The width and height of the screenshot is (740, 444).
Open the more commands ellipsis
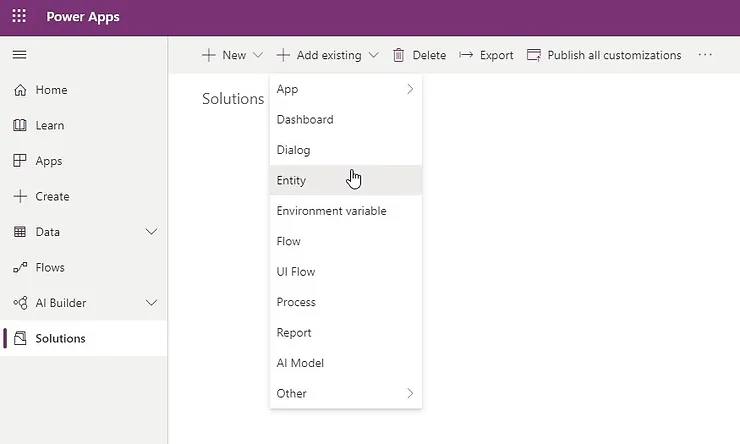coord(705,55)
